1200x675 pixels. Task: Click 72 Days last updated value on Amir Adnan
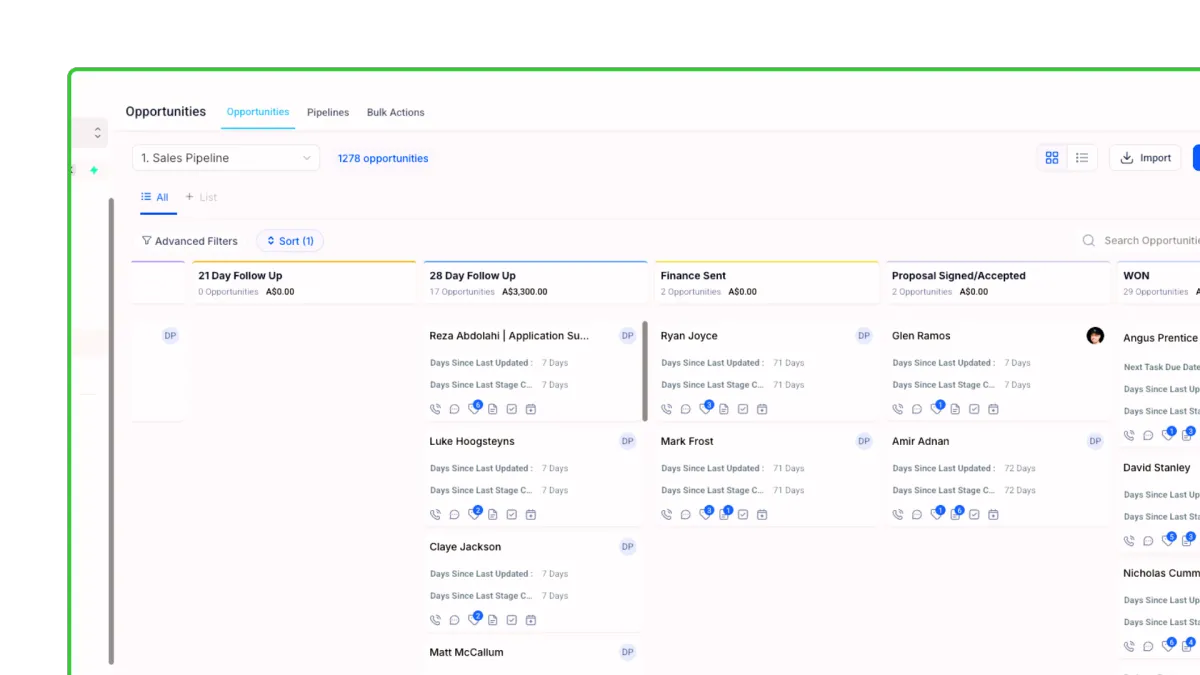tap(1020, 468)
